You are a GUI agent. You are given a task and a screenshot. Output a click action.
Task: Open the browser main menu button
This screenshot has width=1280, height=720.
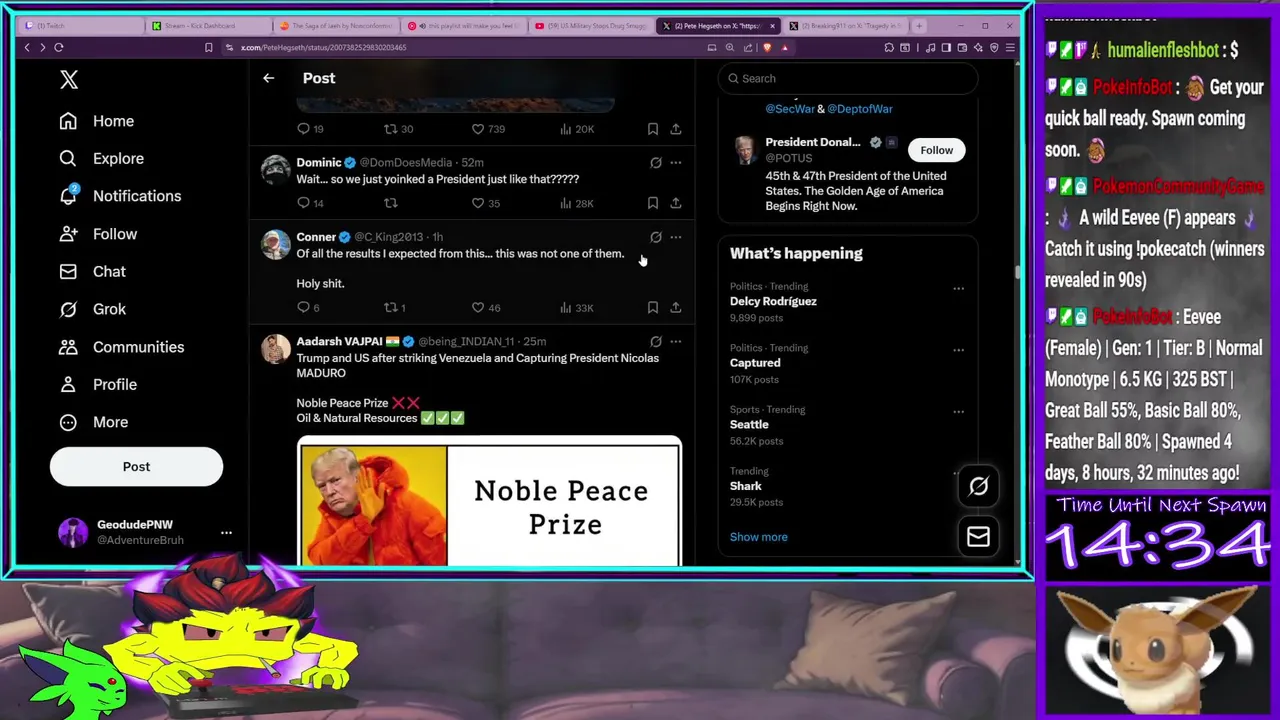[1010, 47]
